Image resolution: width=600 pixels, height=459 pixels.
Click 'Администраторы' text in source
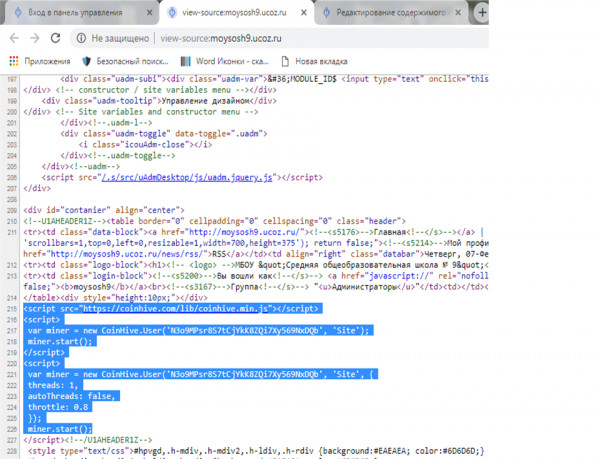click(359, 287)
